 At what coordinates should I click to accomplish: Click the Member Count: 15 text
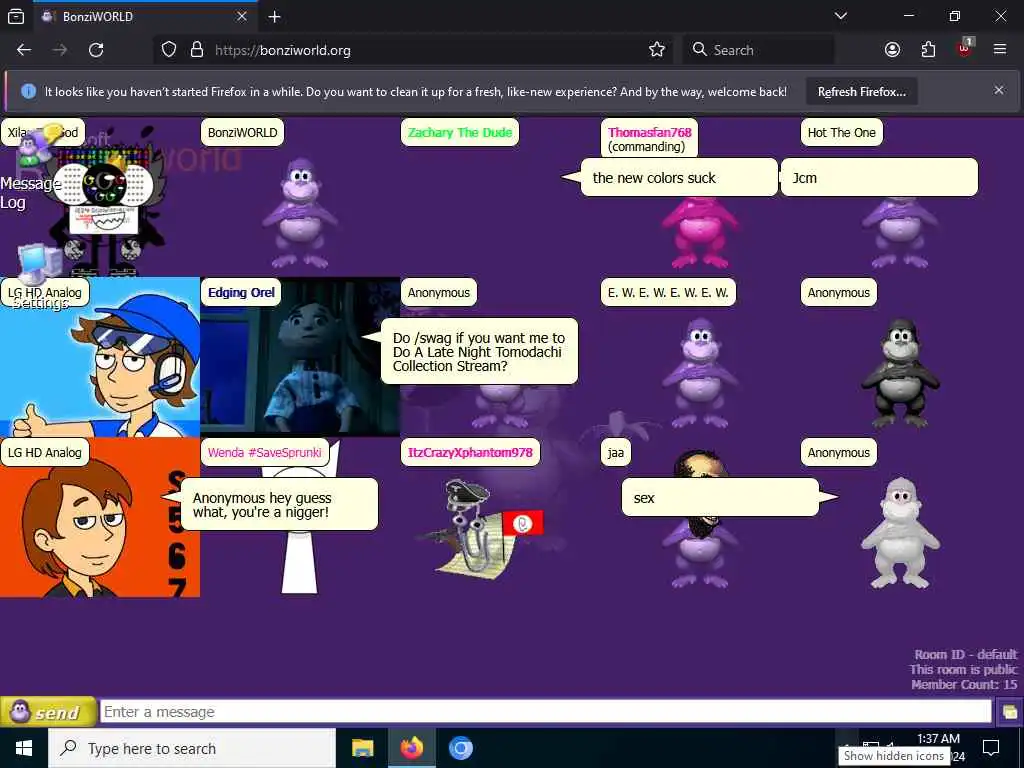coord(964,684)
